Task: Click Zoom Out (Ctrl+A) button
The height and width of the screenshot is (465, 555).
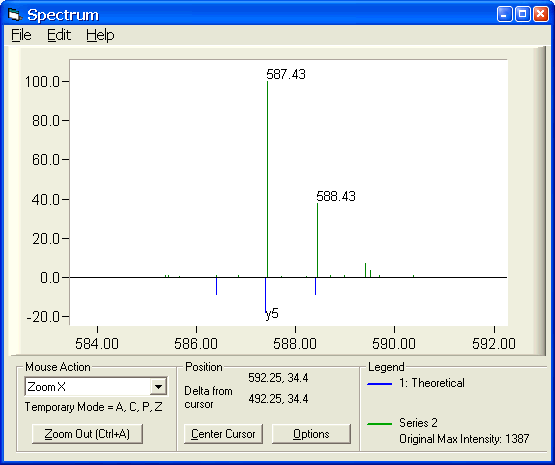Action: tap(87, 434)
